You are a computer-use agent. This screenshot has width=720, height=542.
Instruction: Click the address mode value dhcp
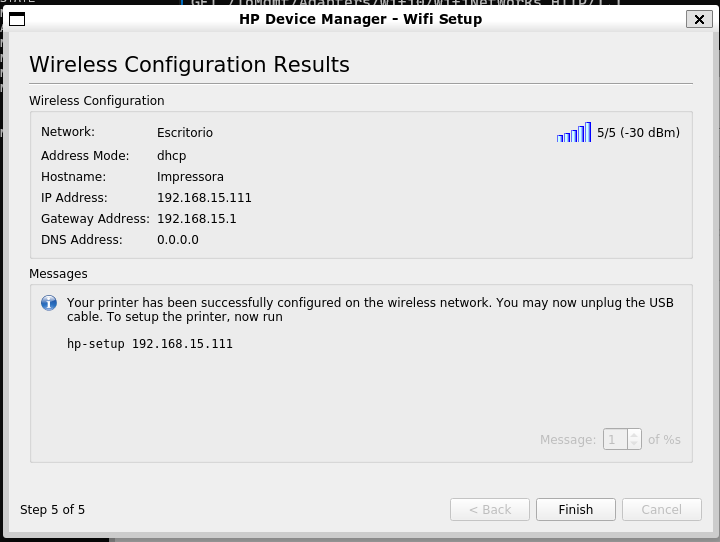click(172, 156)
